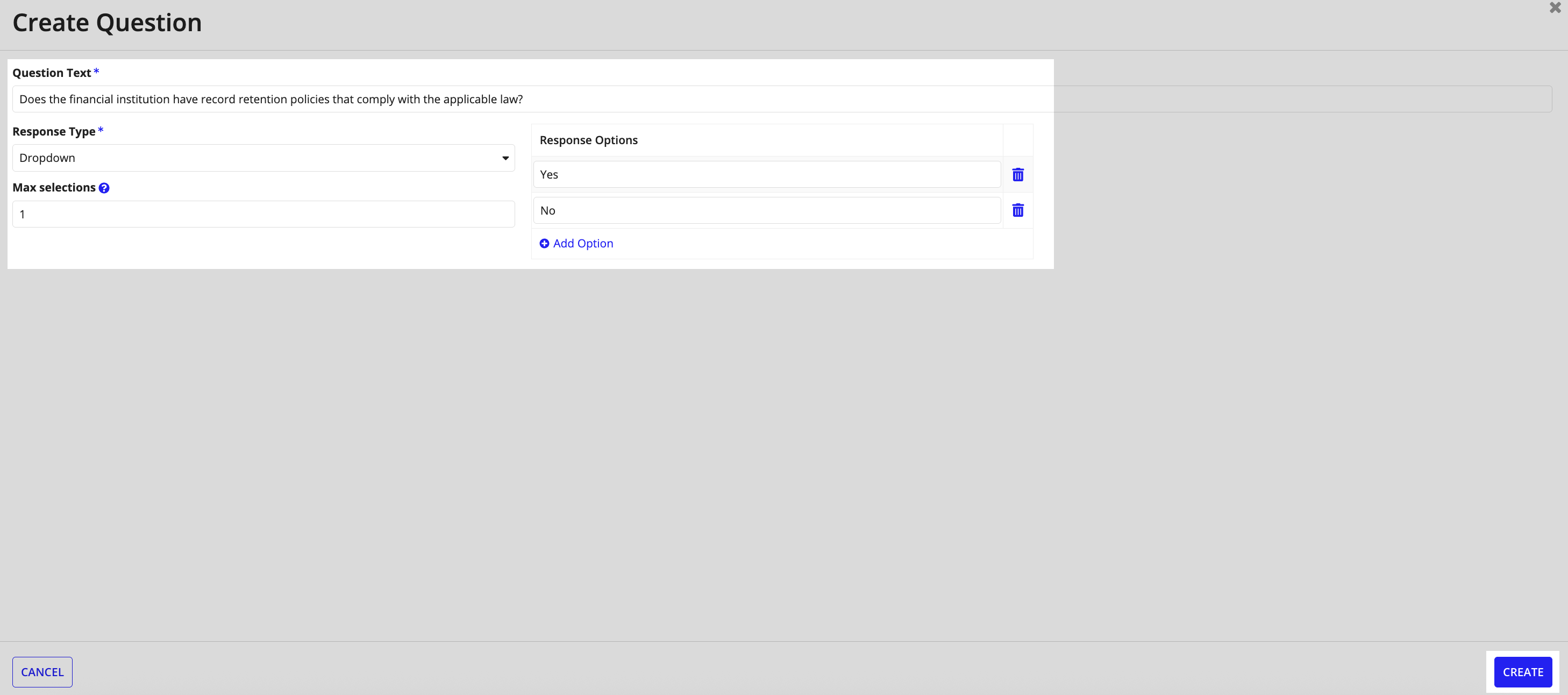Cancel question creation

pyautogui.click(x=42, y=672)
